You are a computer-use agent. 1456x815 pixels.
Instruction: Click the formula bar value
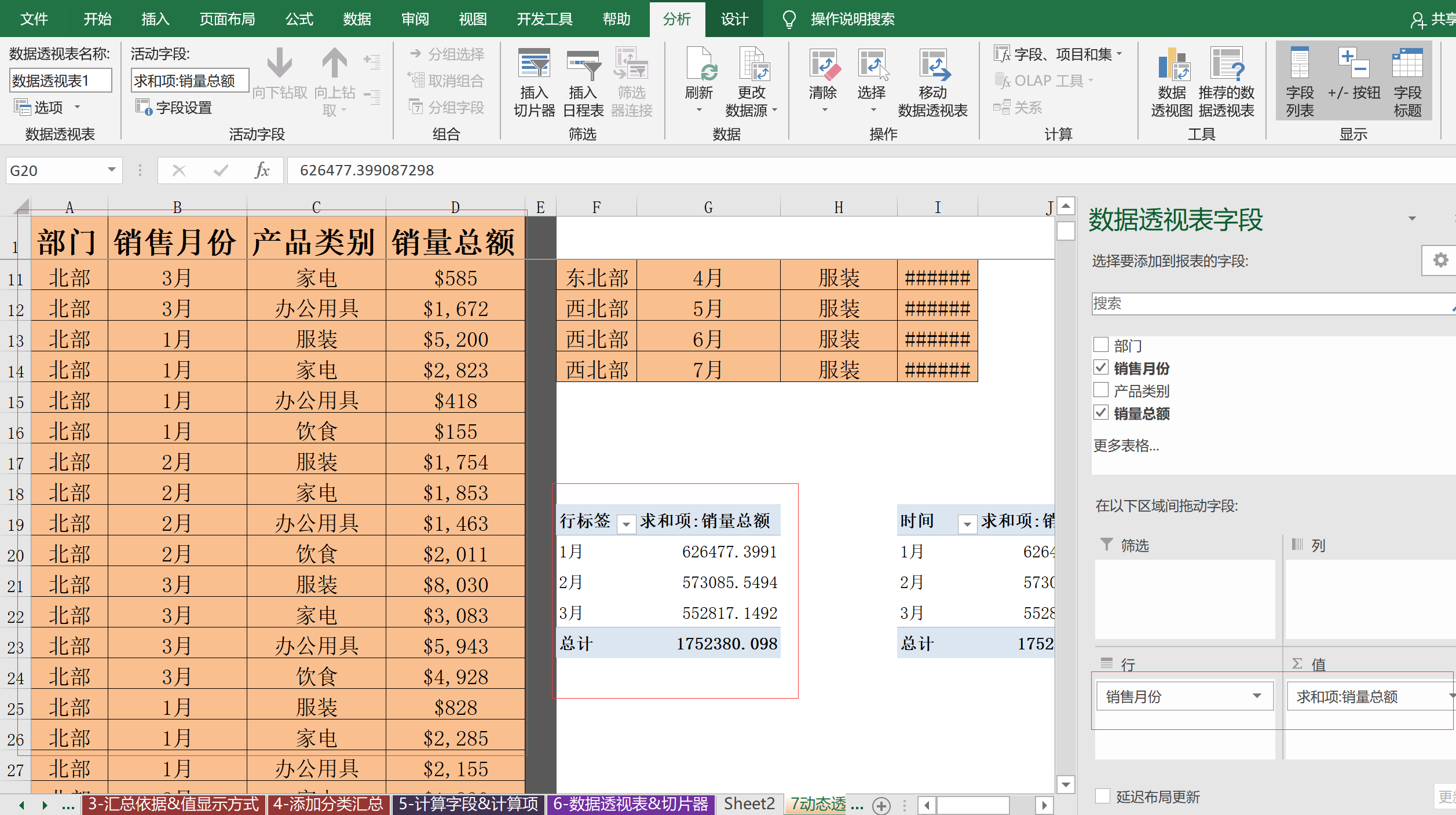367,170
